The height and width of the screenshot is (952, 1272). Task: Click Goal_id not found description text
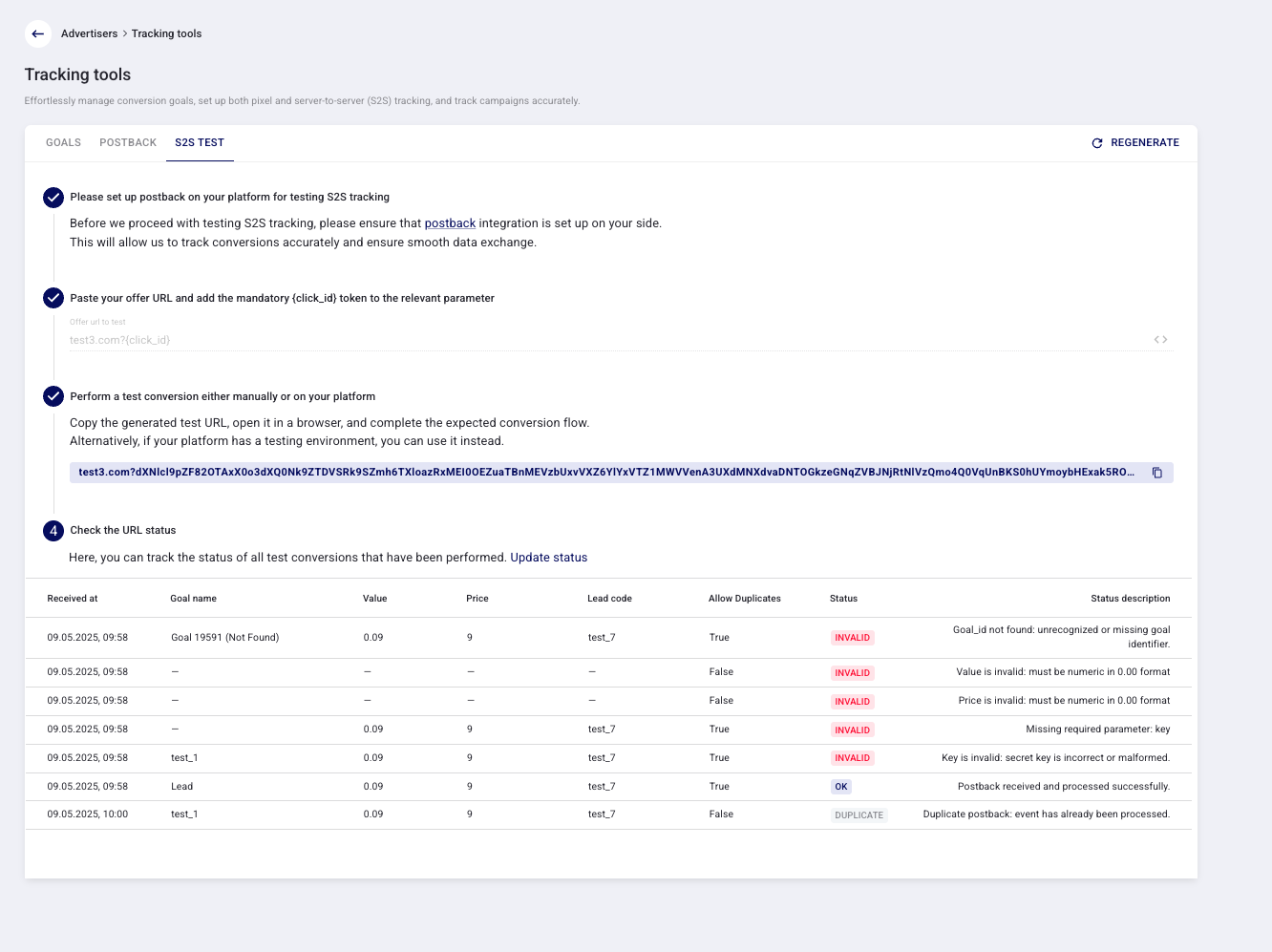click(x=1061, y=637)
